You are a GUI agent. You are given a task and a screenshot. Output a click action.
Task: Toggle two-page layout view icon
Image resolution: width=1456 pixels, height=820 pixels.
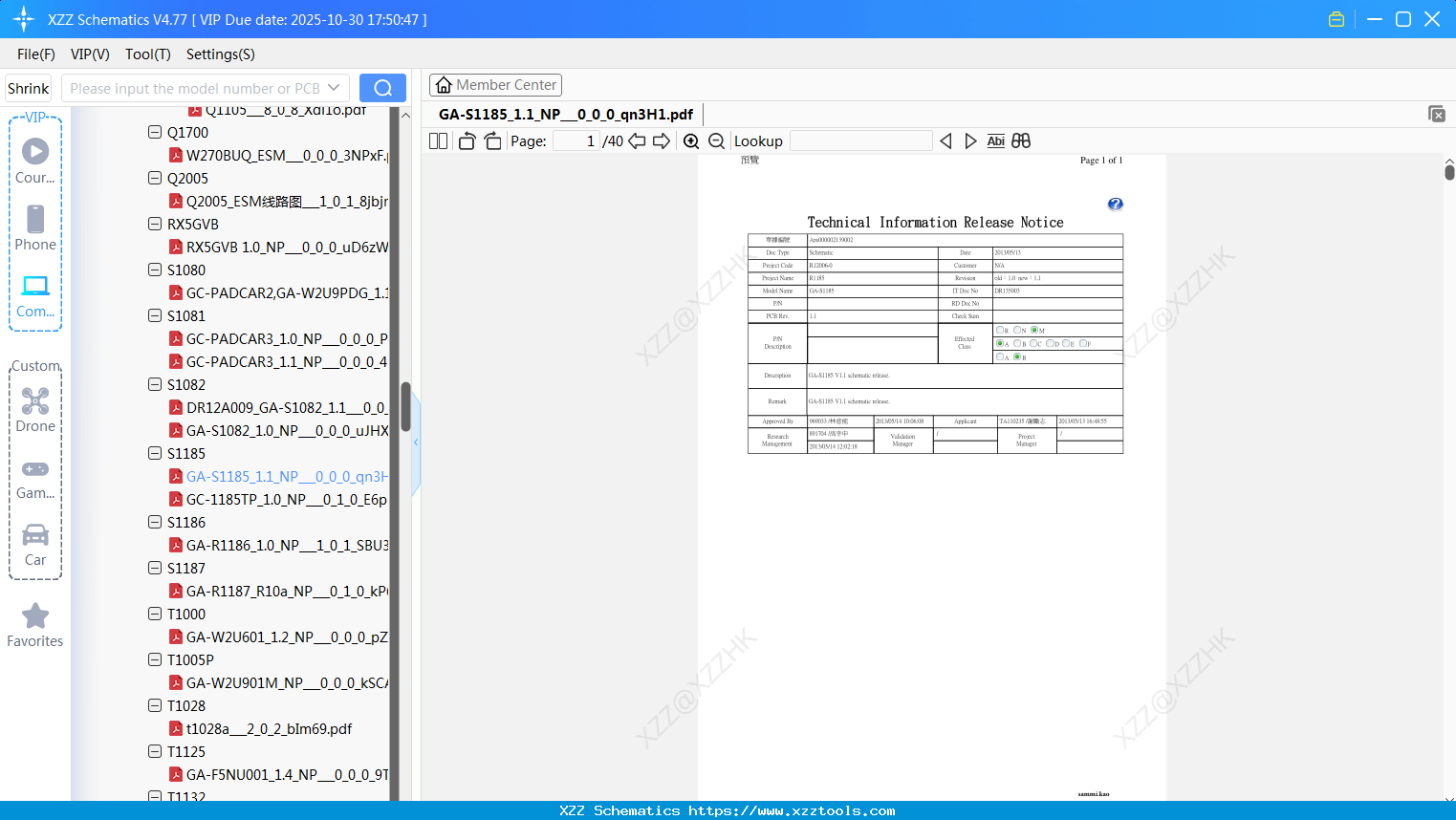tap(438, 140)
